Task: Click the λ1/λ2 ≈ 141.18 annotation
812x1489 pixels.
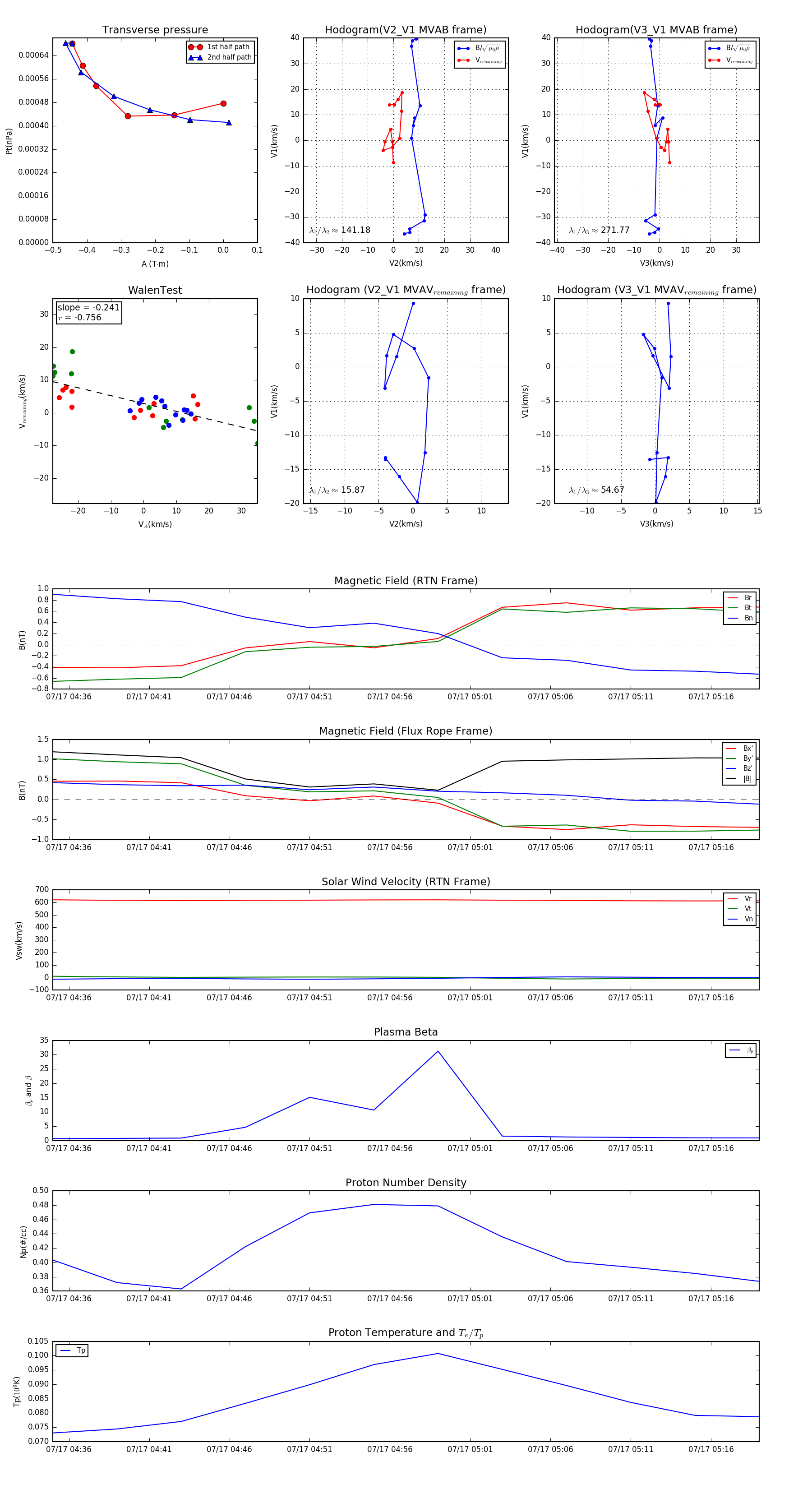Action: click(x=340, y=230)
